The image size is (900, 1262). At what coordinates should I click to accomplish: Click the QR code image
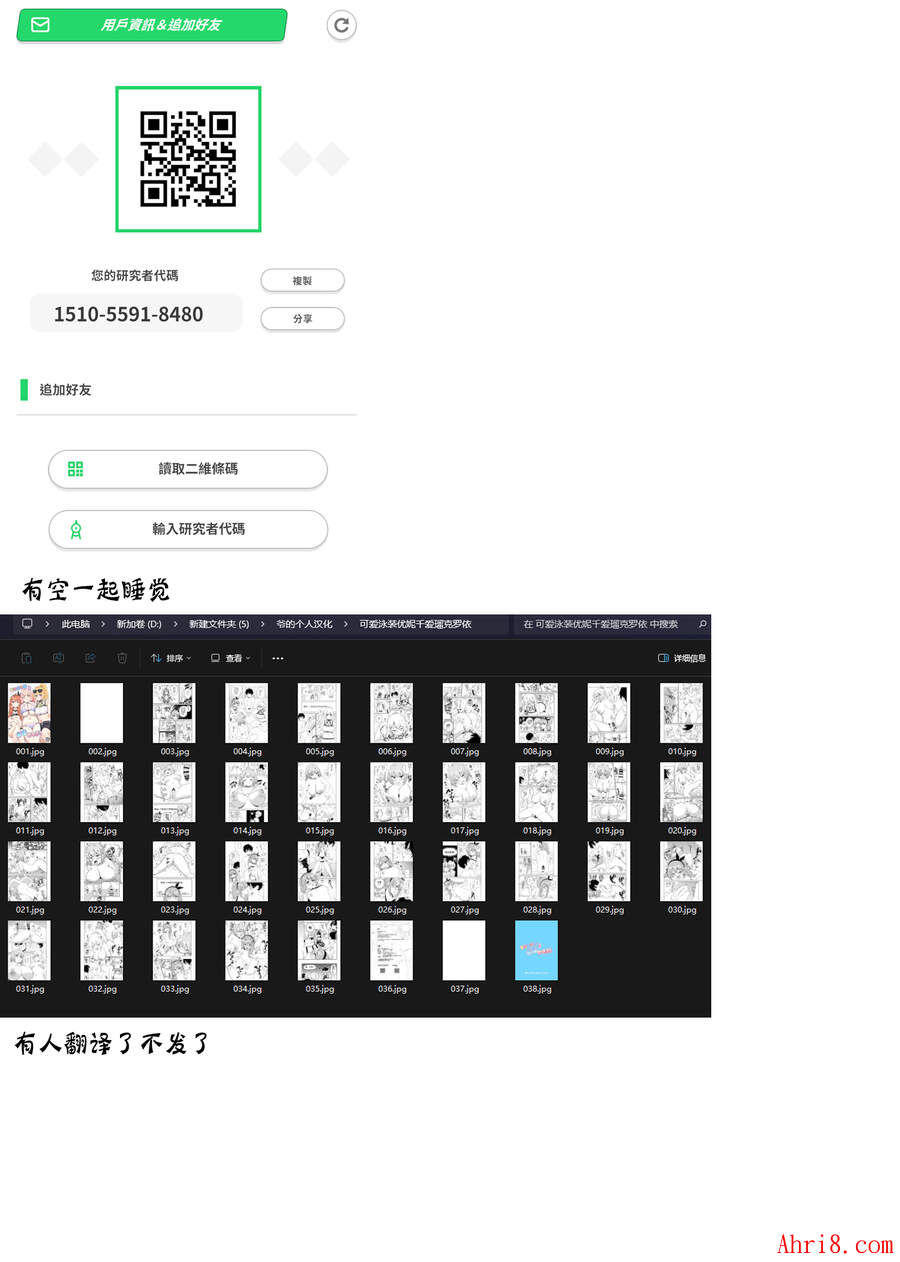[x=188, y=159]
